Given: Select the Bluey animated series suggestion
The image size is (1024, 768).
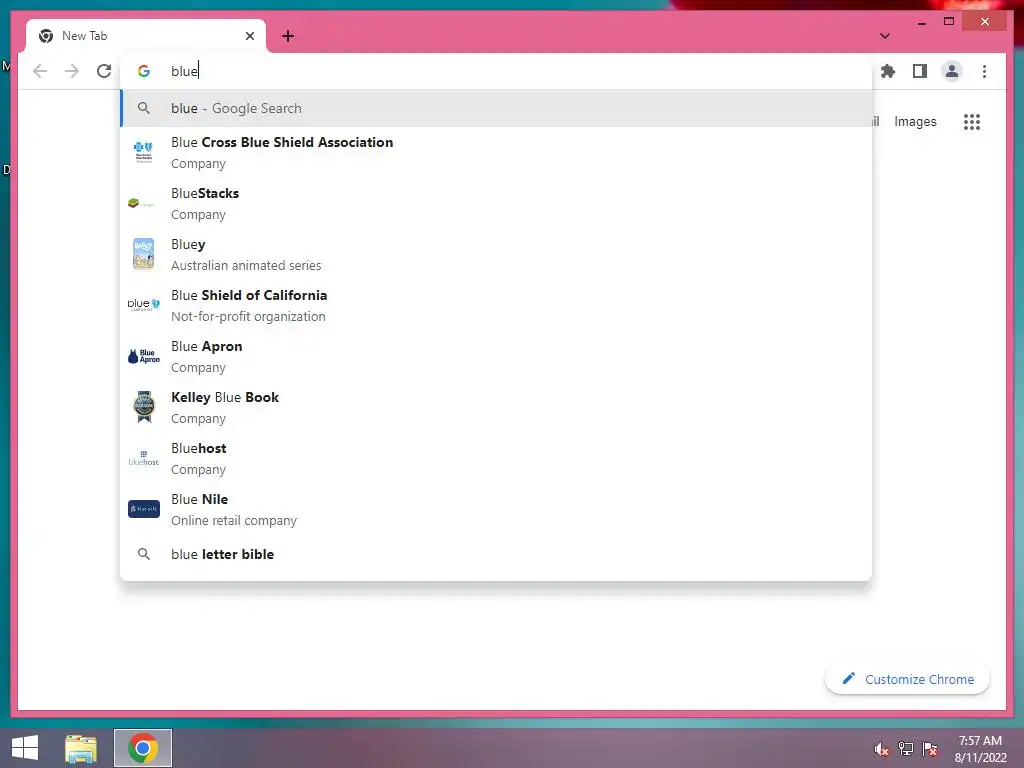Looking at the screenshot, I should tap(496, 254).
